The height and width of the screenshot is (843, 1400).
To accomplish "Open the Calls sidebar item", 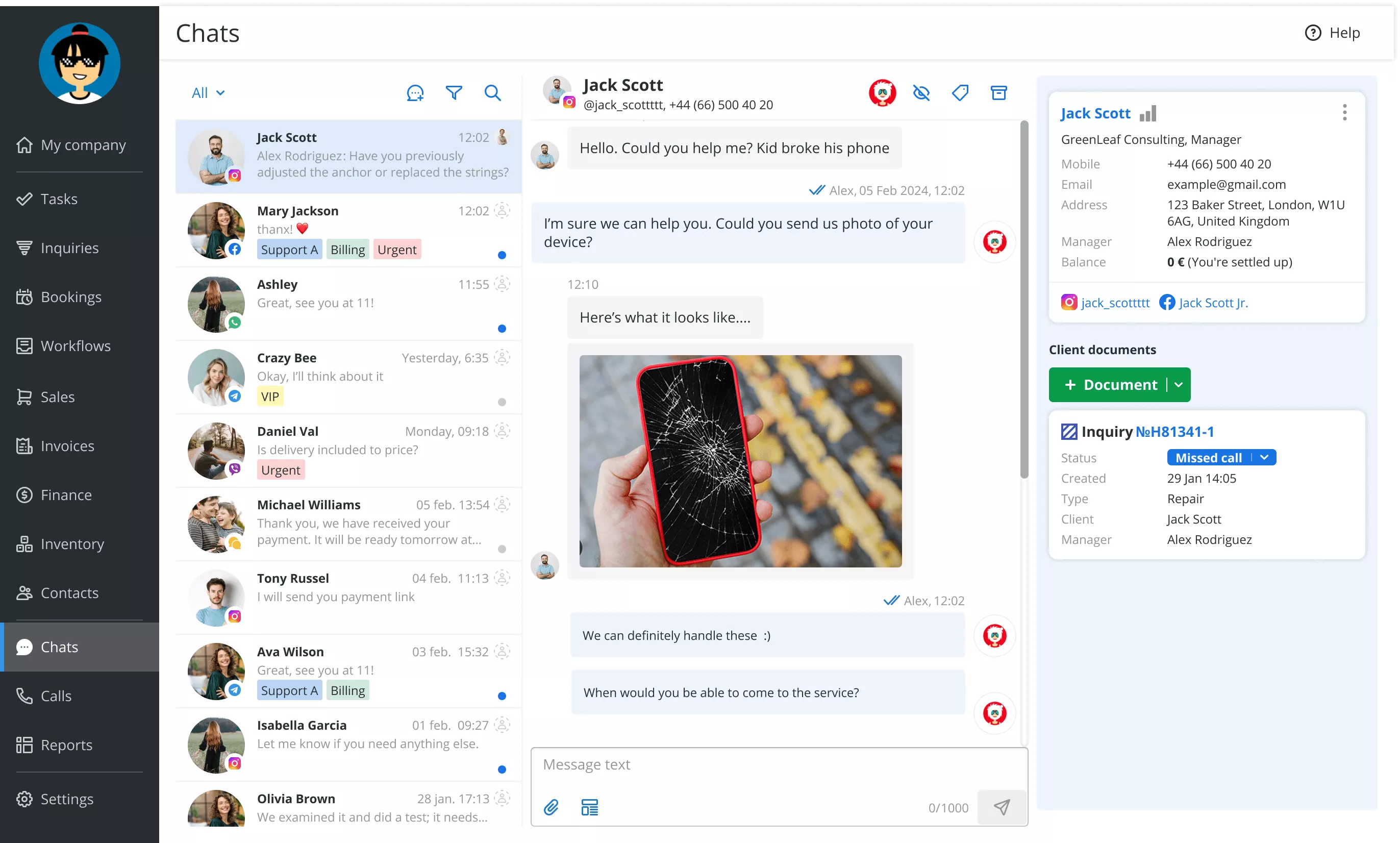I will (x=56, y=696).
